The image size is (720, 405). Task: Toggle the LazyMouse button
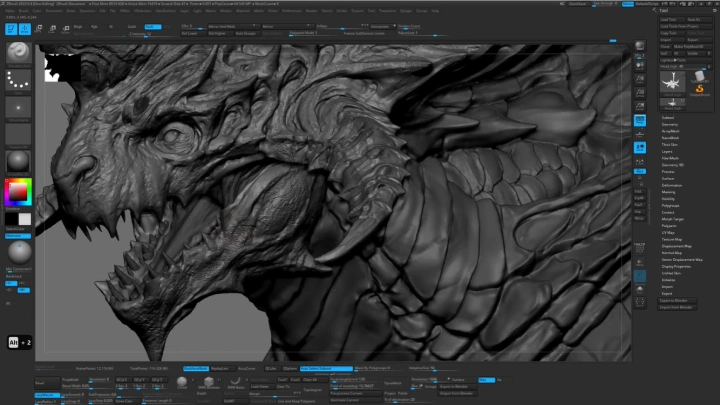click(47, 394)
